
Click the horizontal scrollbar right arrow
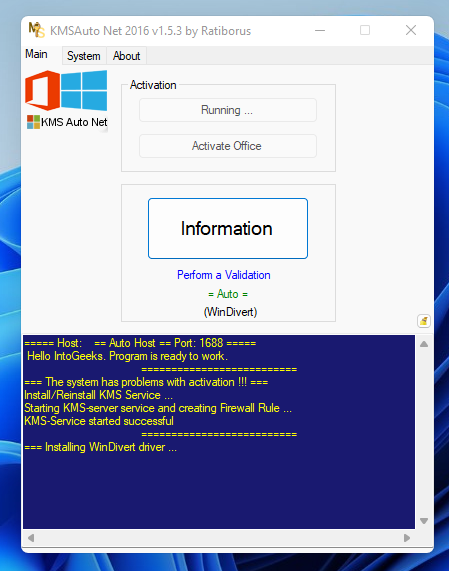point(407,538)
